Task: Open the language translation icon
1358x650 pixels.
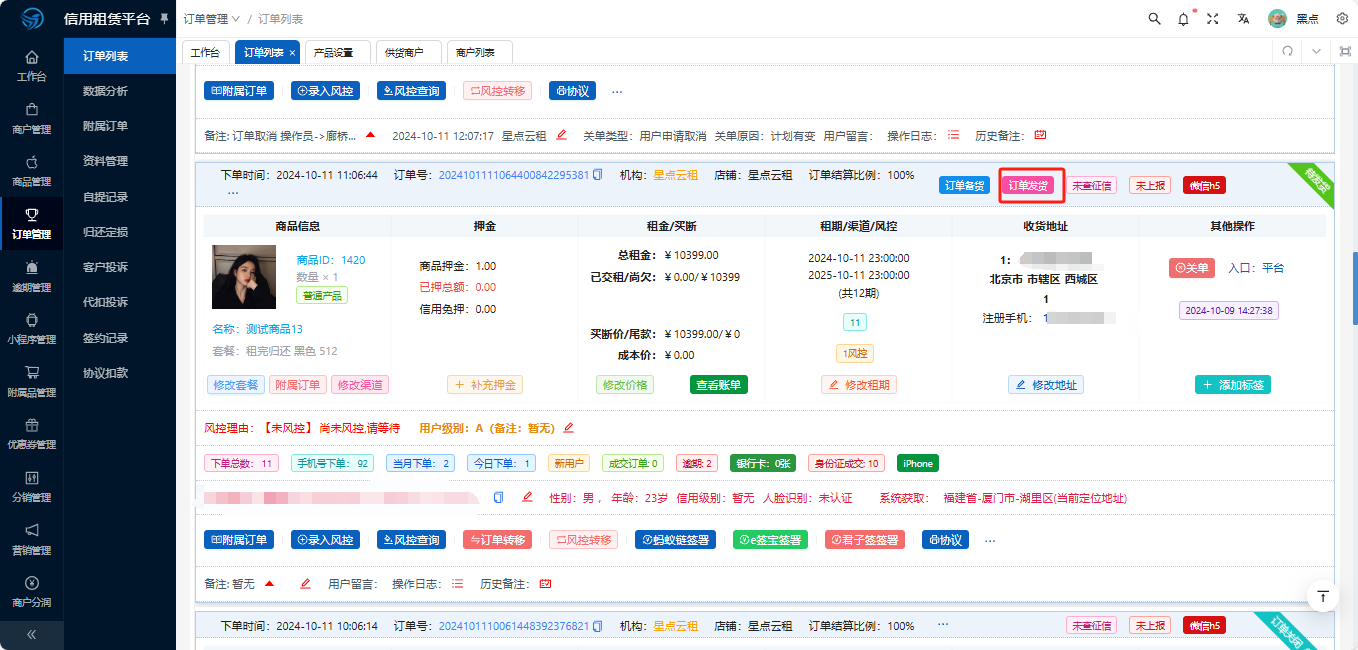Action: point(1243,19)
